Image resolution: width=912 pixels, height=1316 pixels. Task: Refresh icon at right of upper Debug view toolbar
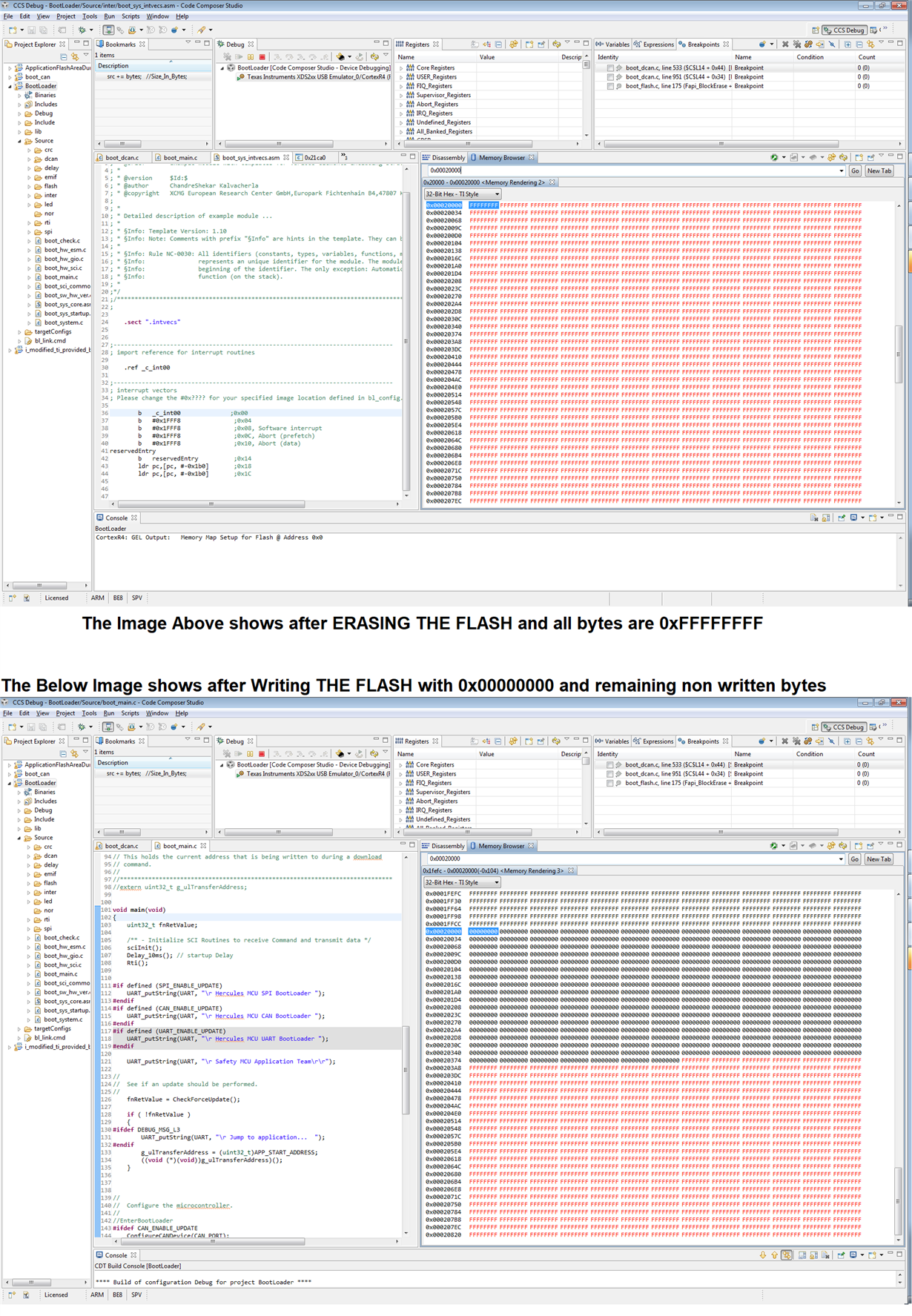374,57
